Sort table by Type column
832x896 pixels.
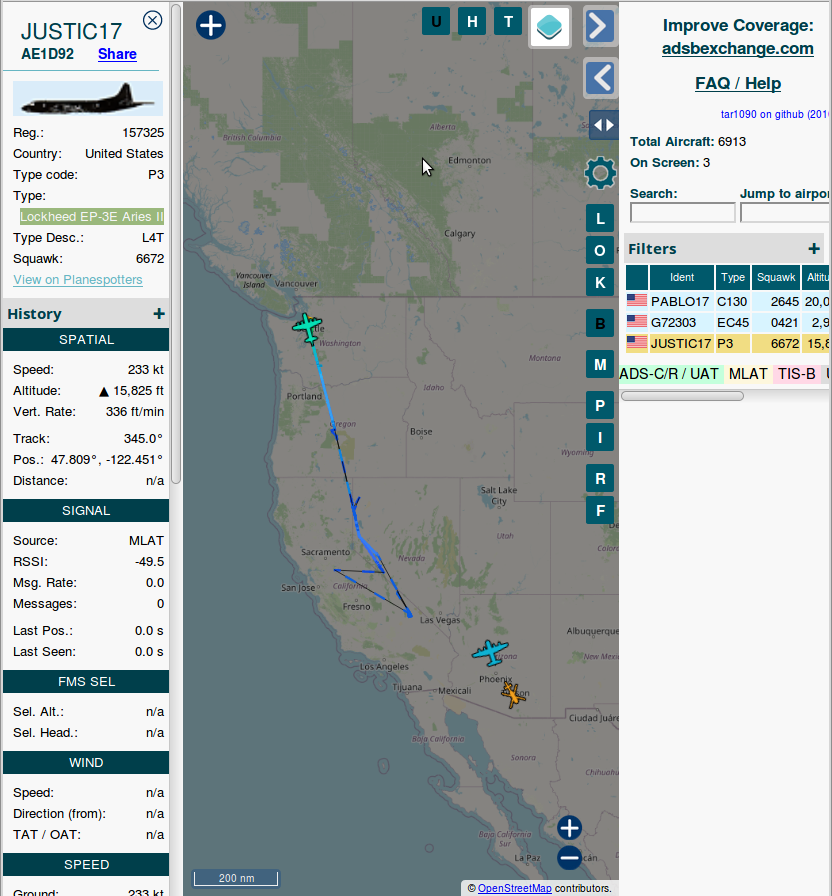(x=733, y=277)
